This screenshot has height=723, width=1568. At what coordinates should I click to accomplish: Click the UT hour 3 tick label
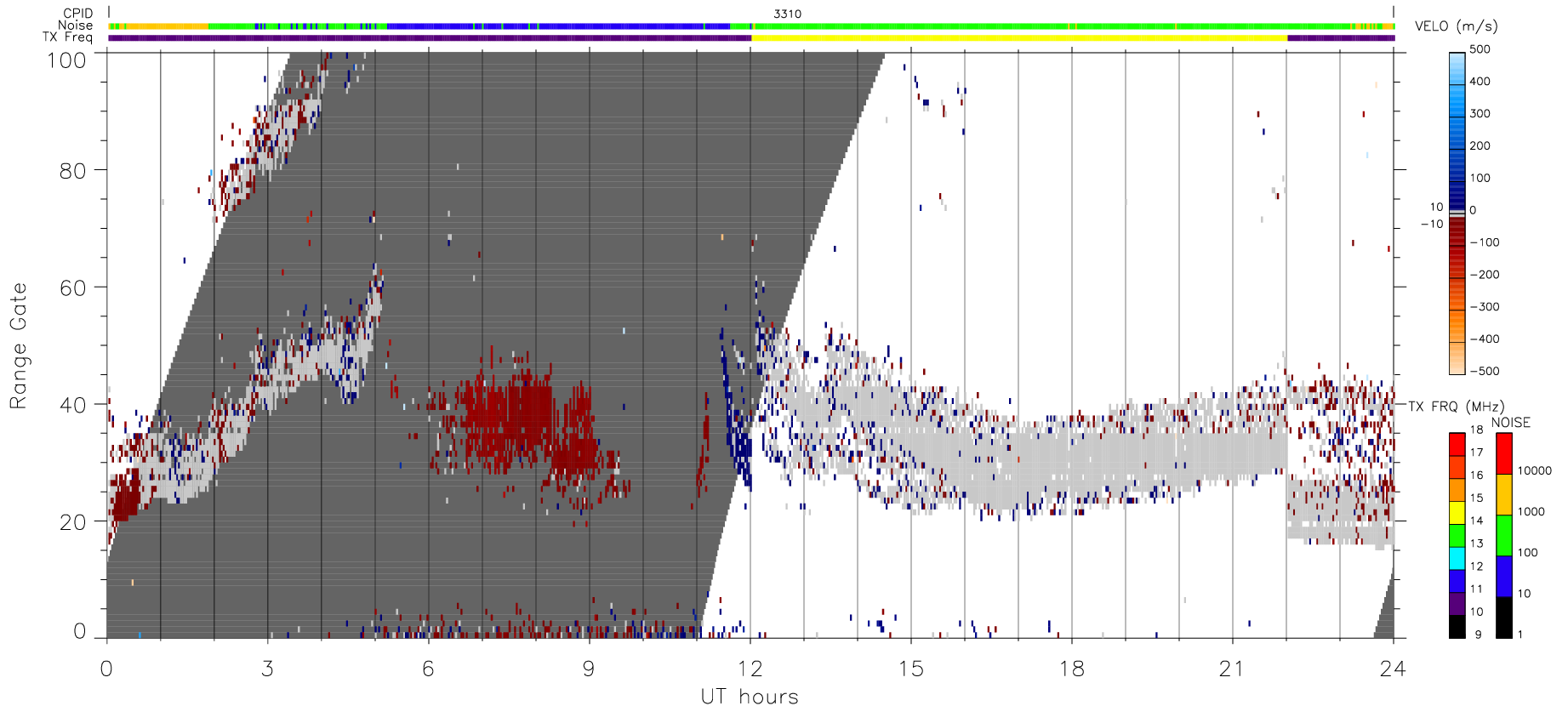pos(268,669)
